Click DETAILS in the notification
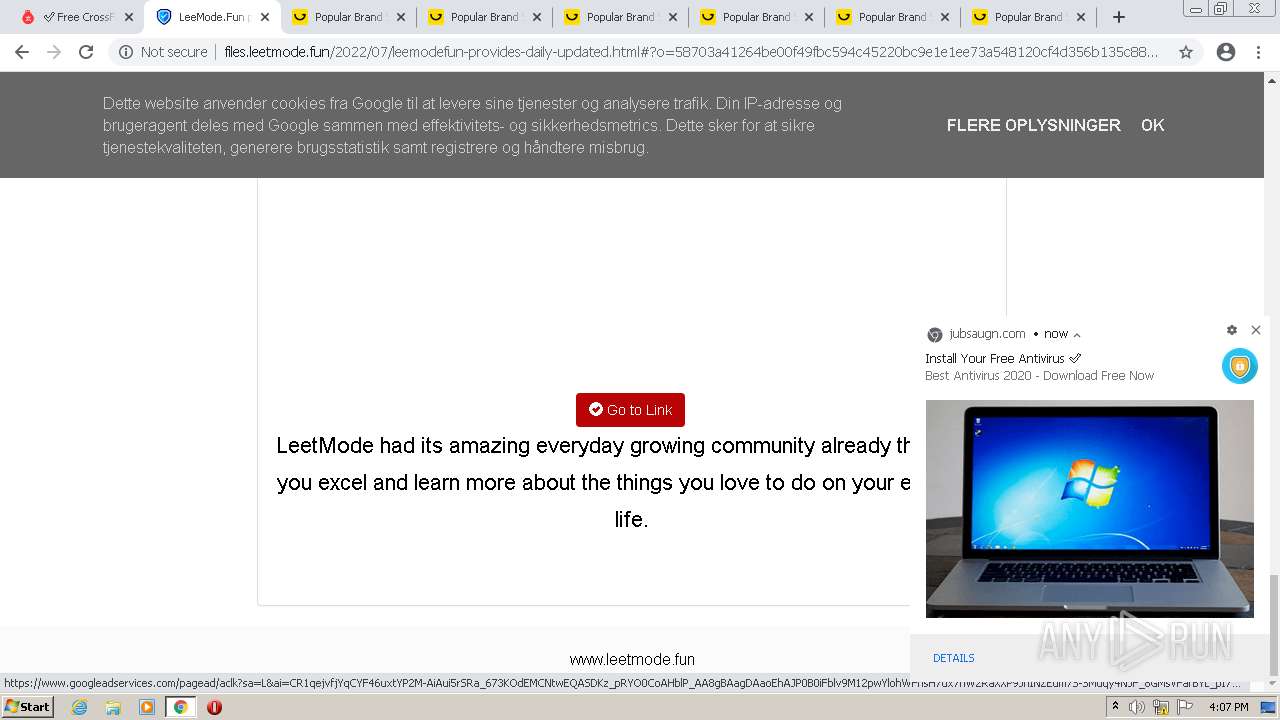 (x=953, y=658)
